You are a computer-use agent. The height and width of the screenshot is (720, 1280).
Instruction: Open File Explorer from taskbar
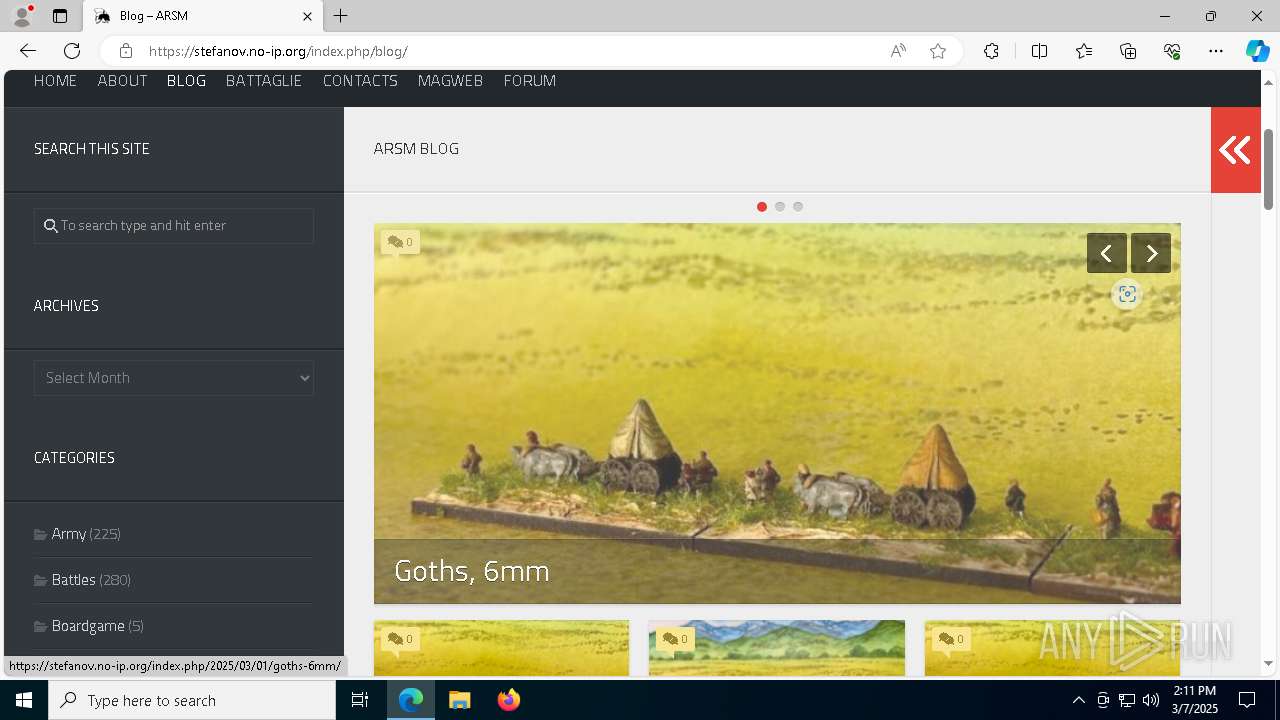[459, 700]
